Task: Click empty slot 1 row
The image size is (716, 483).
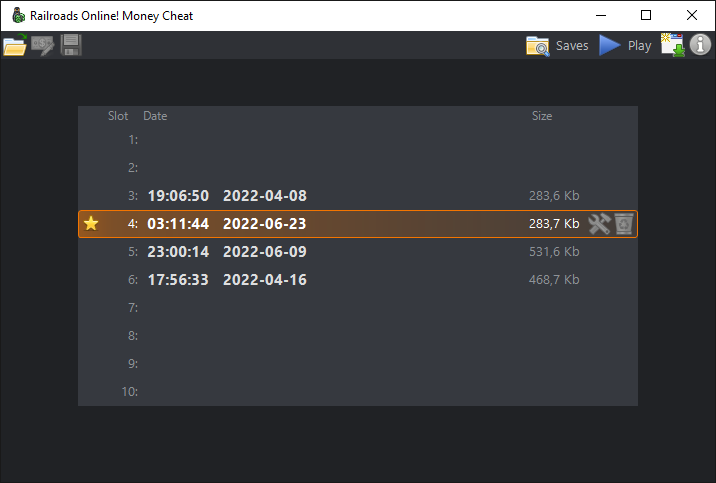Action: (x=358, y=140)
